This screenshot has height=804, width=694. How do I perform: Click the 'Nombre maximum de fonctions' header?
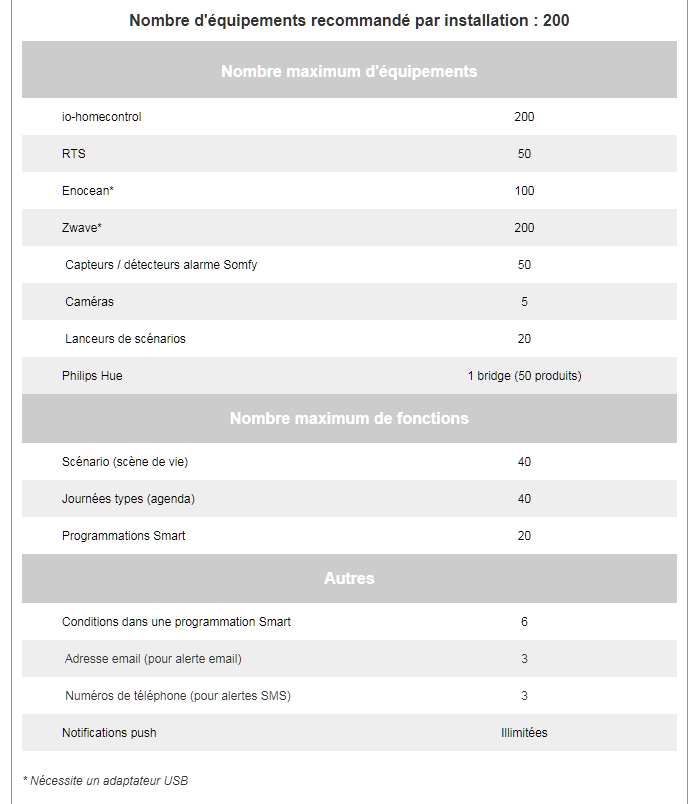point(349,418)
